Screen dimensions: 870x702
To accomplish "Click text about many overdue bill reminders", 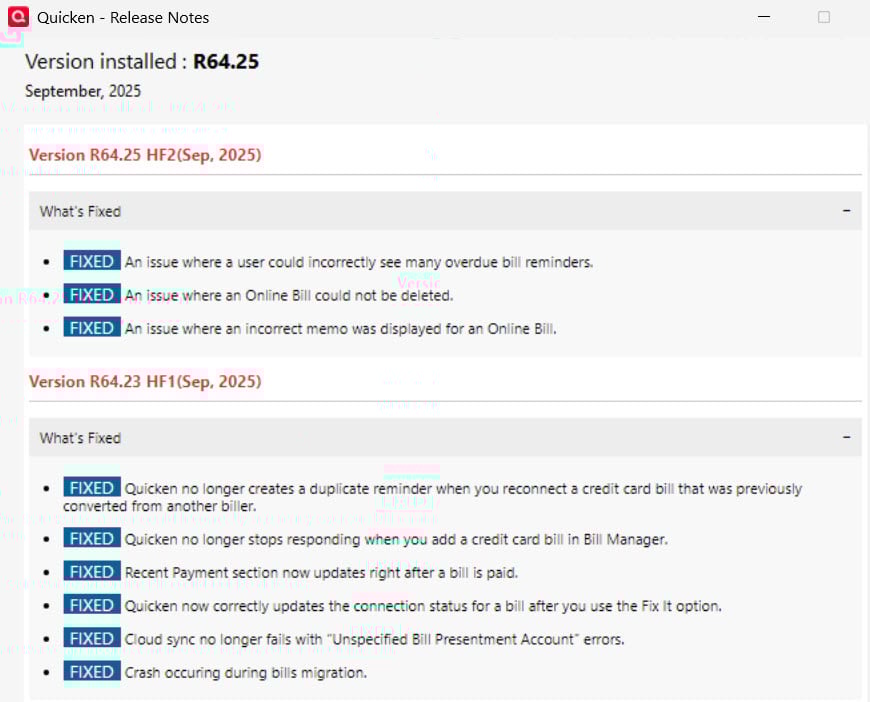I will click(x=358, y=262).
